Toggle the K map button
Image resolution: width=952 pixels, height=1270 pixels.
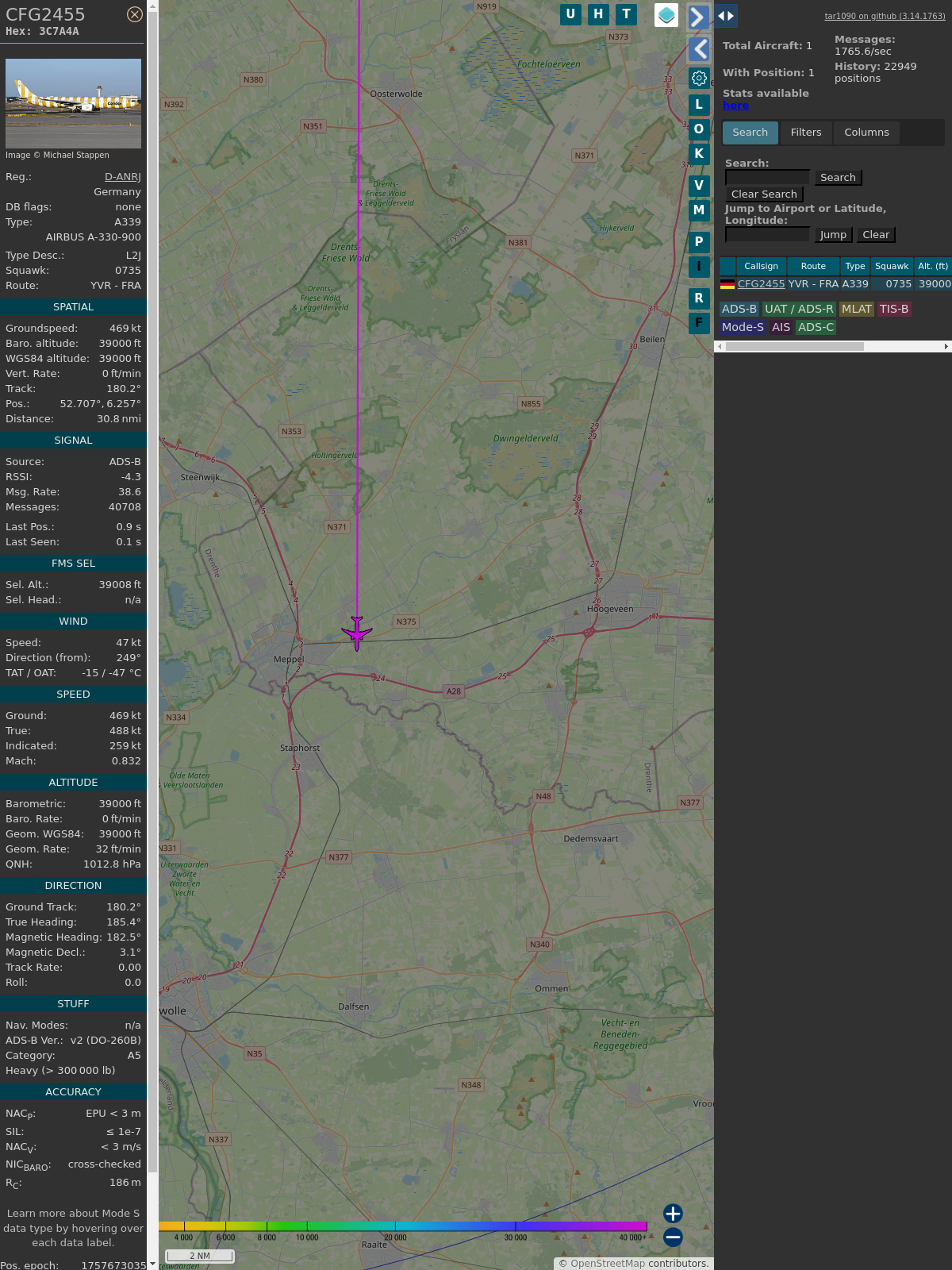pos(699,153)
